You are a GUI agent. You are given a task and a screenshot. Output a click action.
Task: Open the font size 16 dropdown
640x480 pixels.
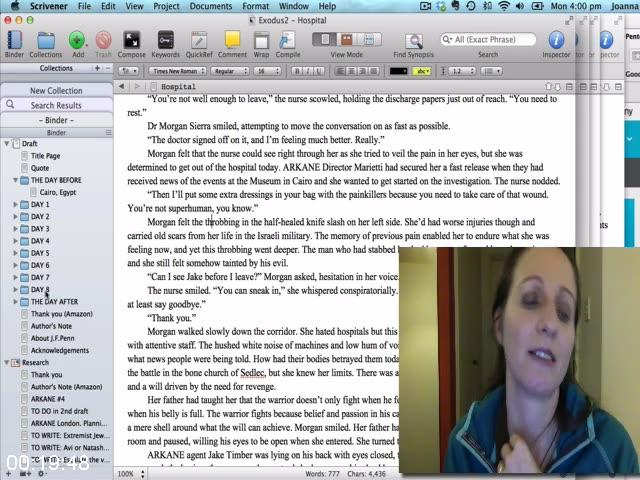tap(267, 71)
